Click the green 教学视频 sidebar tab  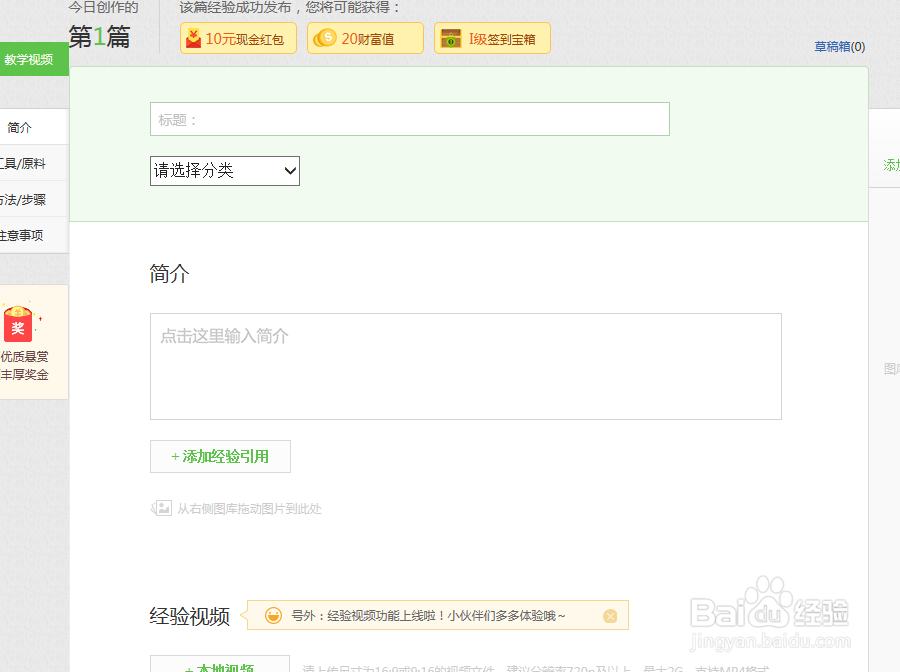click(x=29, y=58)
